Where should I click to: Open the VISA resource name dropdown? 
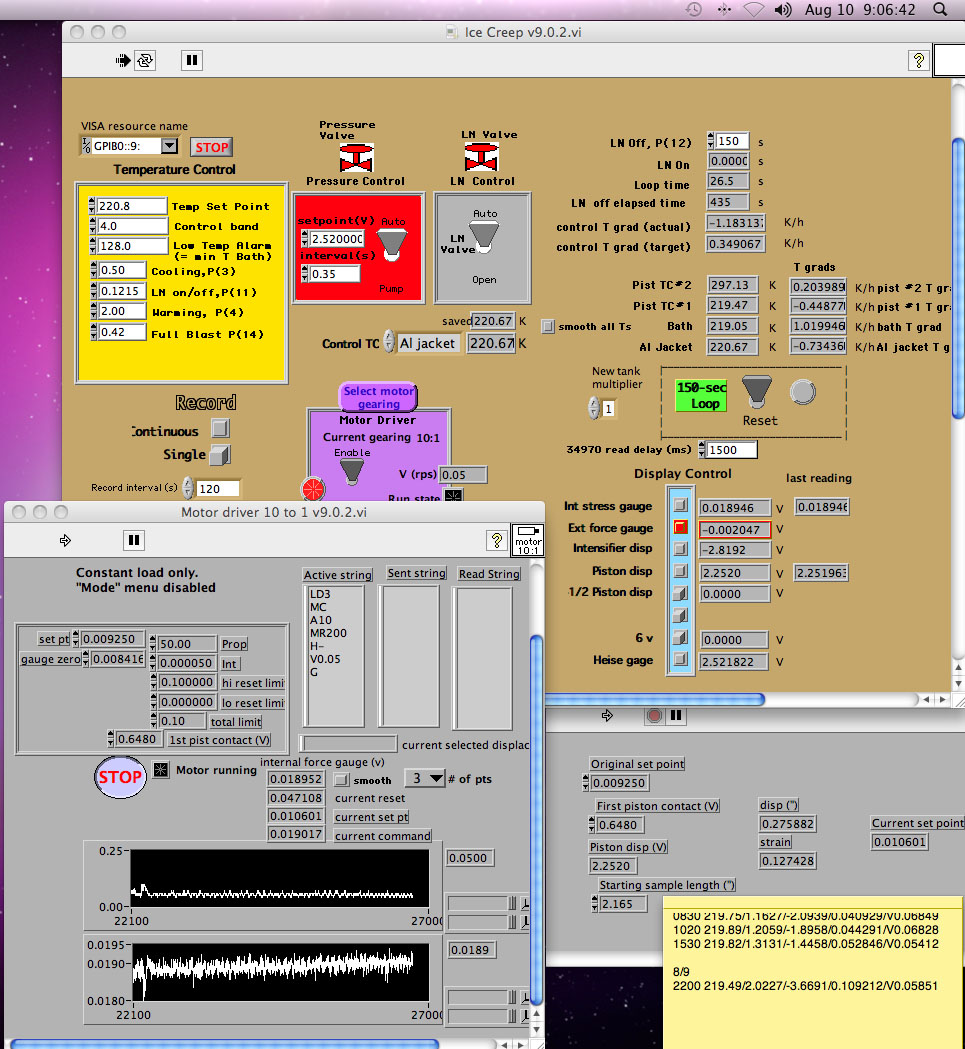tap(169, 146)
